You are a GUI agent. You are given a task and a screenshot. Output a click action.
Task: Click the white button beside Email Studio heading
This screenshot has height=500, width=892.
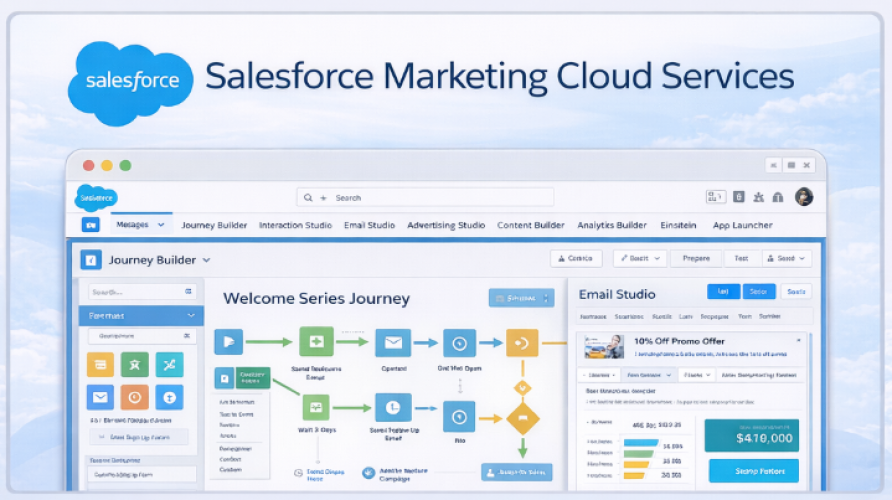(x=796, y=291)
